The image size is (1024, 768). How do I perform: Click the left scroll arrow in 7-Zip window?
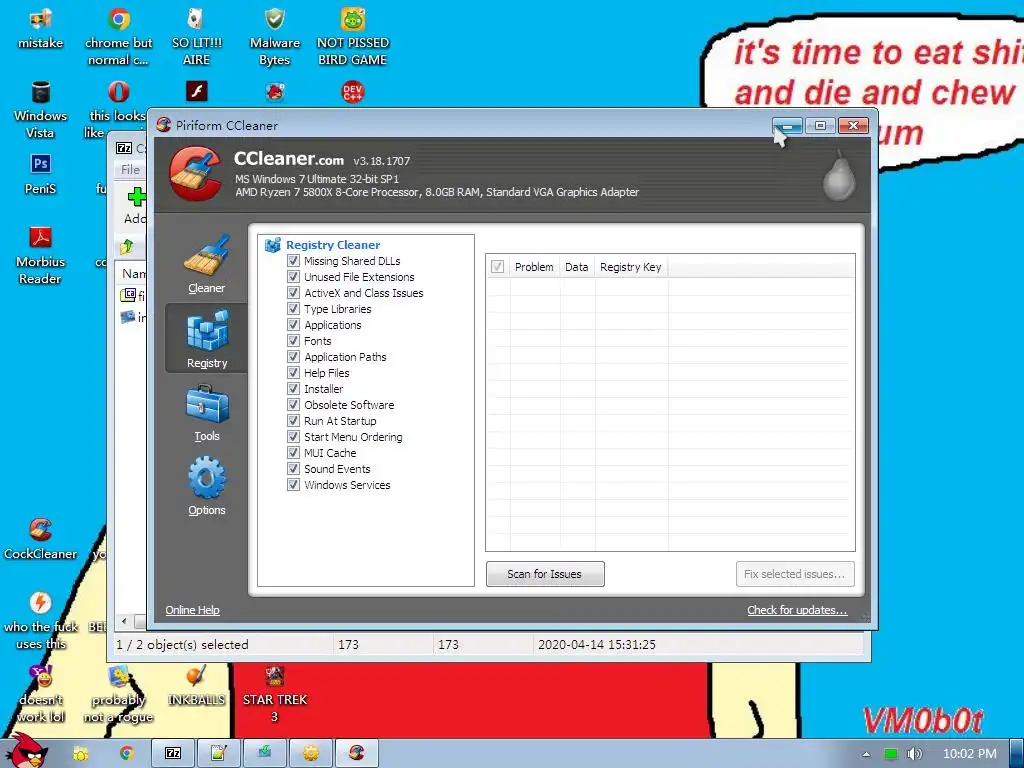point(124,621)
